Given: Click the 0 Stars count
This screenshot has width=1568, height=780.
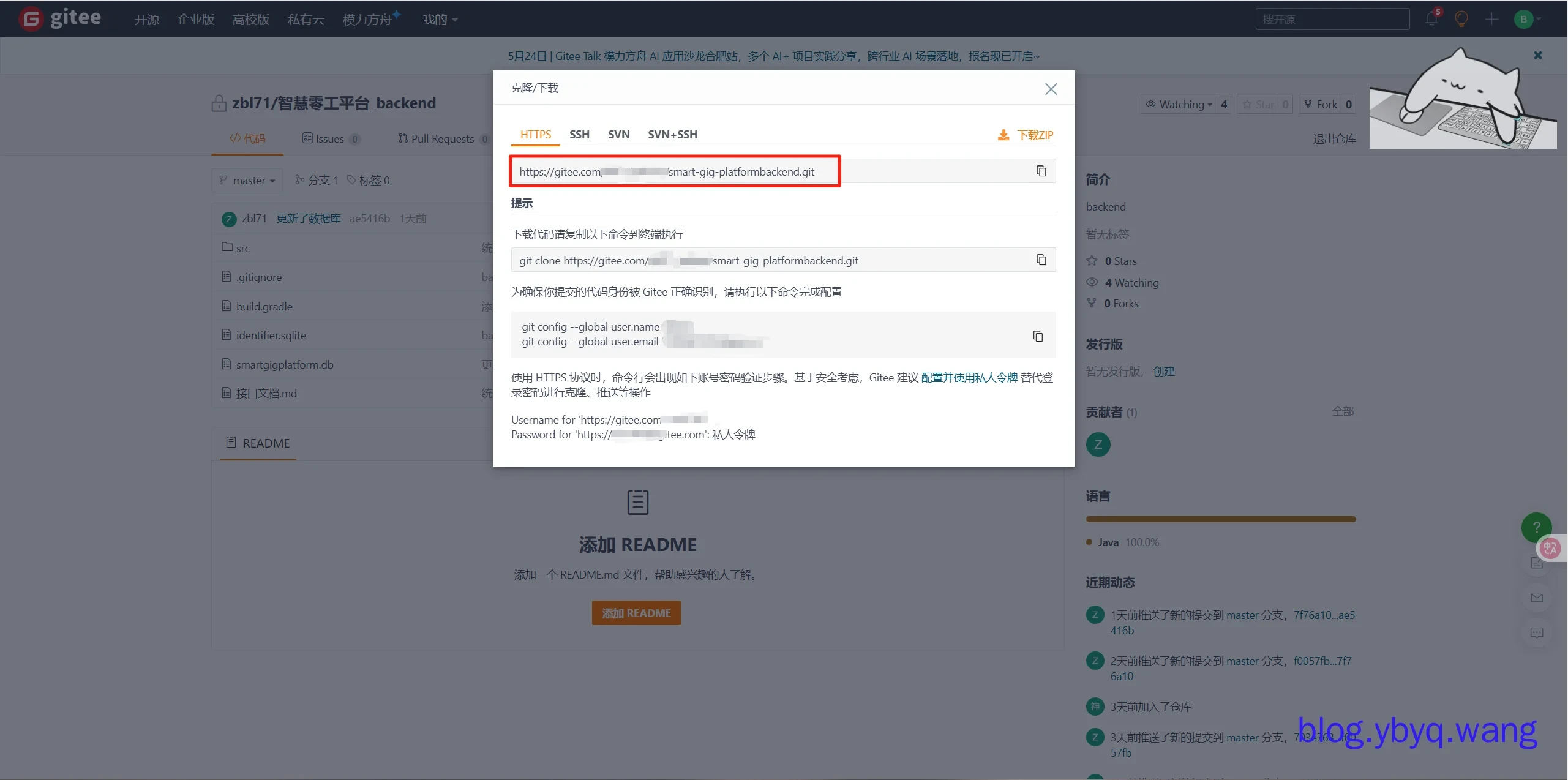Looking at the screenshot, I should pyautogui.click(x=1120, y=261).
